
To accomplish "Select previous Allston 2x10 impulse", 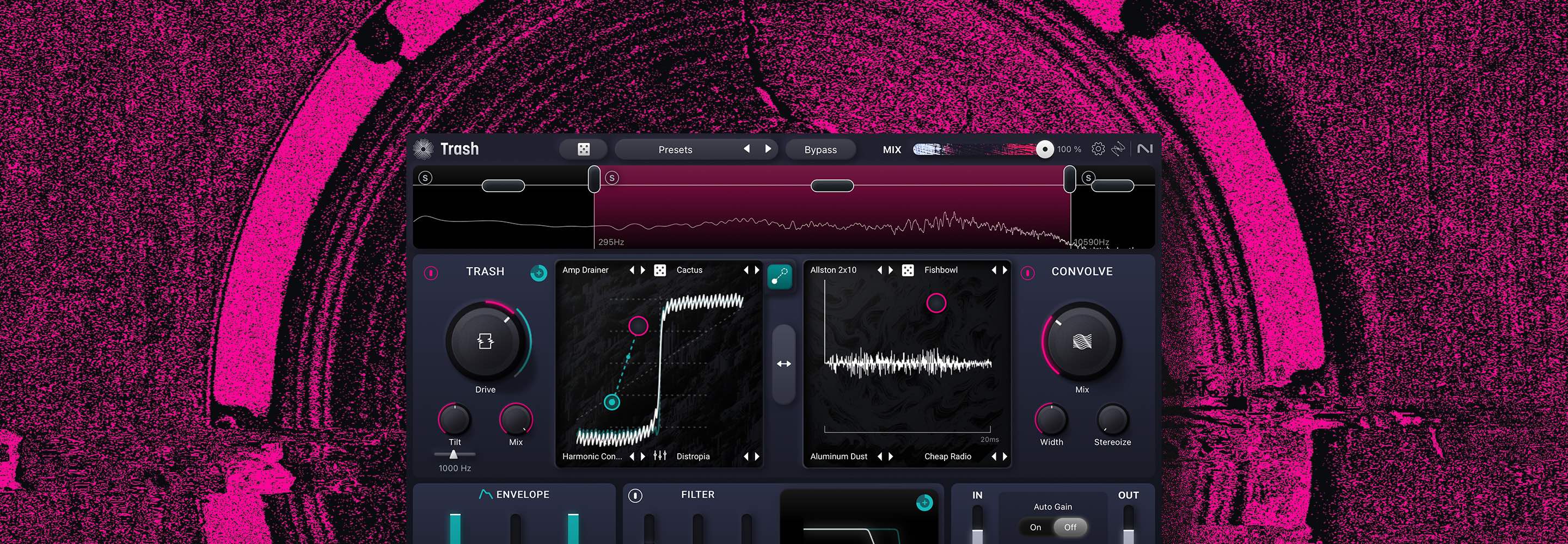I will coord(880,270).
